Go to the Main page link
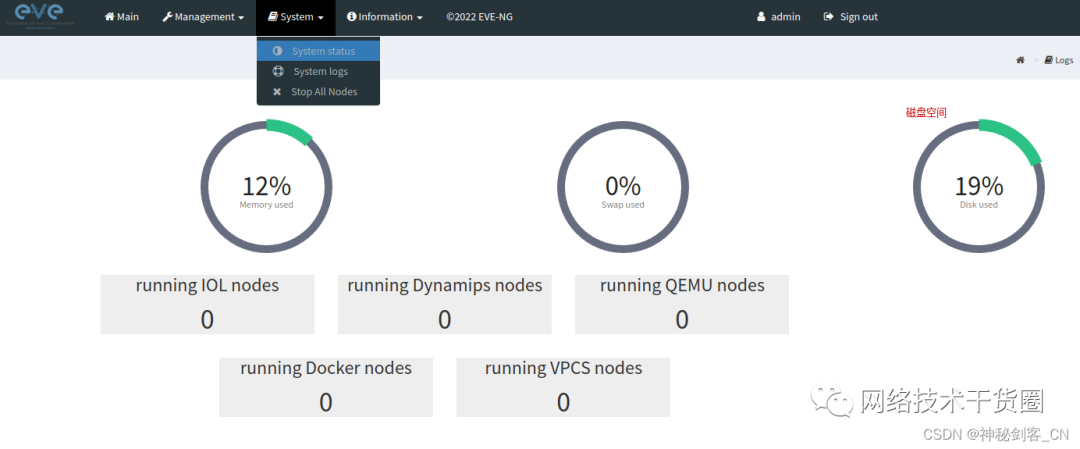This screenshot has width=1080, height=449. pyautogui.click(x=127, y=17)
